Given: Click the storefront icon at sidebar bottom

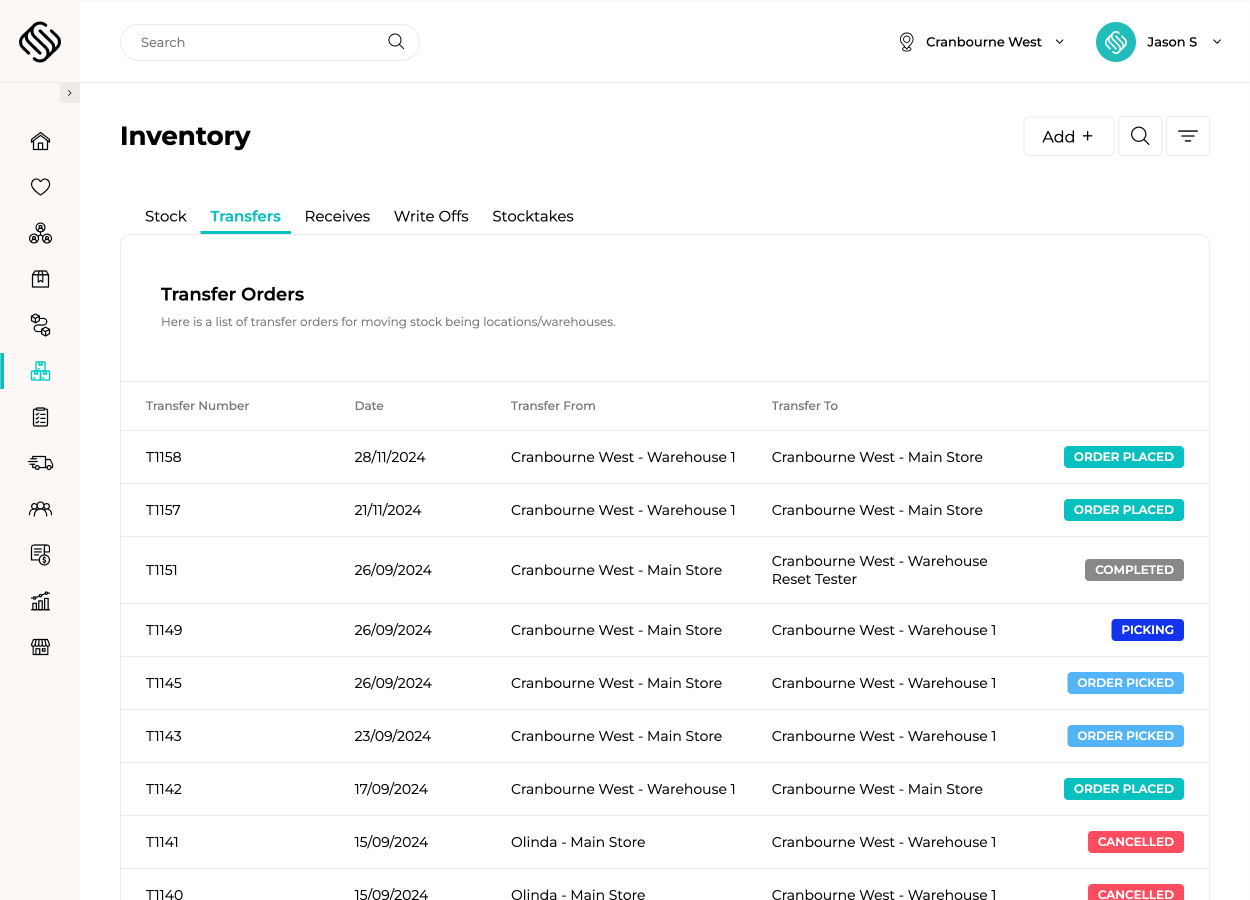Looking at the screenshot, I should click(x=40, y=647).
